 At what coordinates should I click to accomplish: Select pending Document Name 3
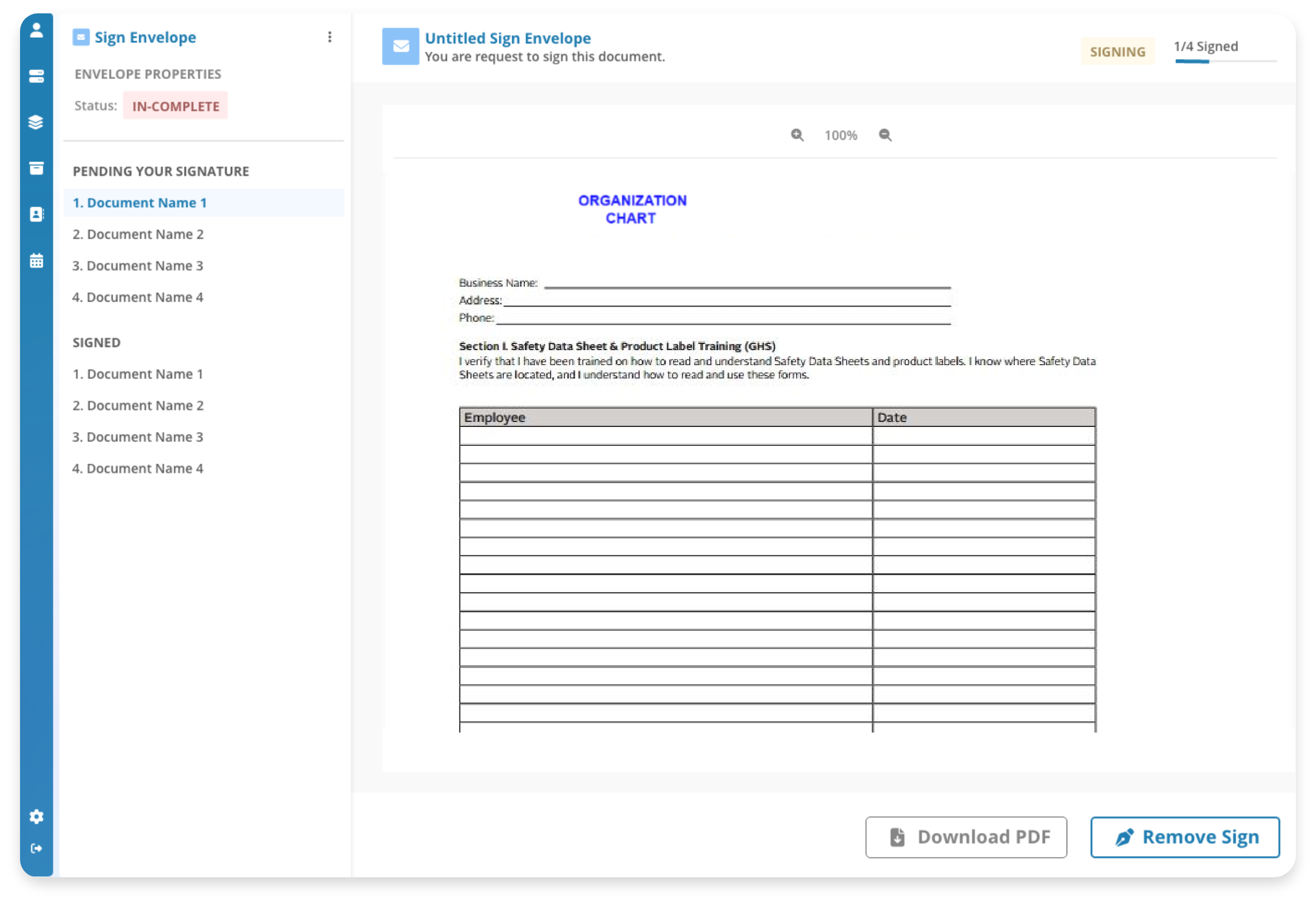(138, 266)
